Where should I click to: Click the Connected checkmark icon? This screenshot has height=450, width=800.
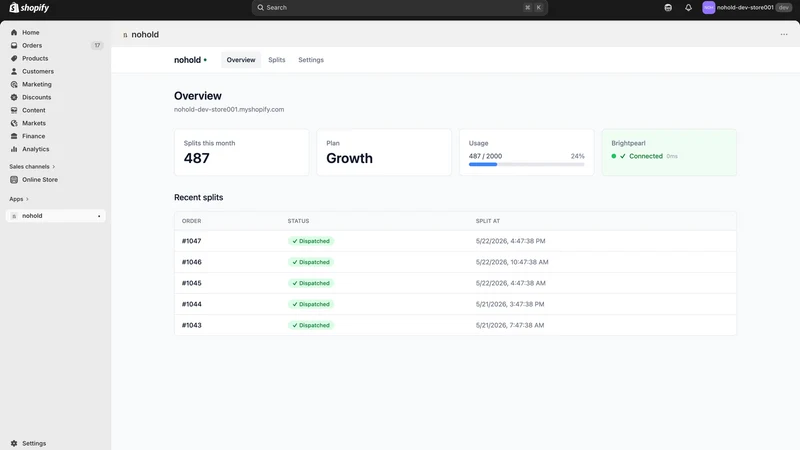pos(622,156)
